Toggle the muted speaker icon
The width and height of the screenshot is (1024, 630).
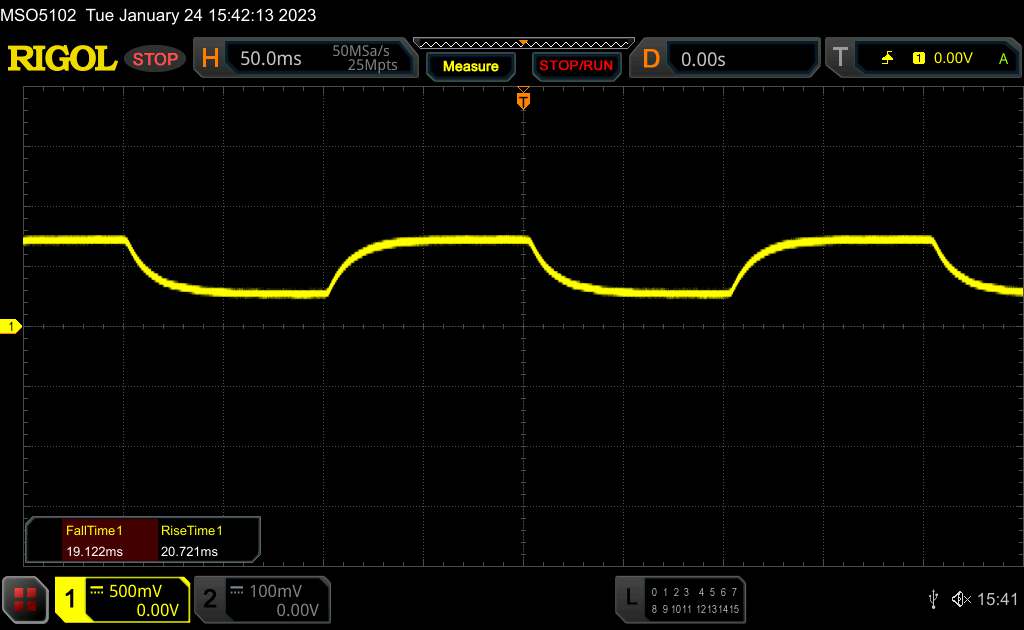[x=961, y=599]
